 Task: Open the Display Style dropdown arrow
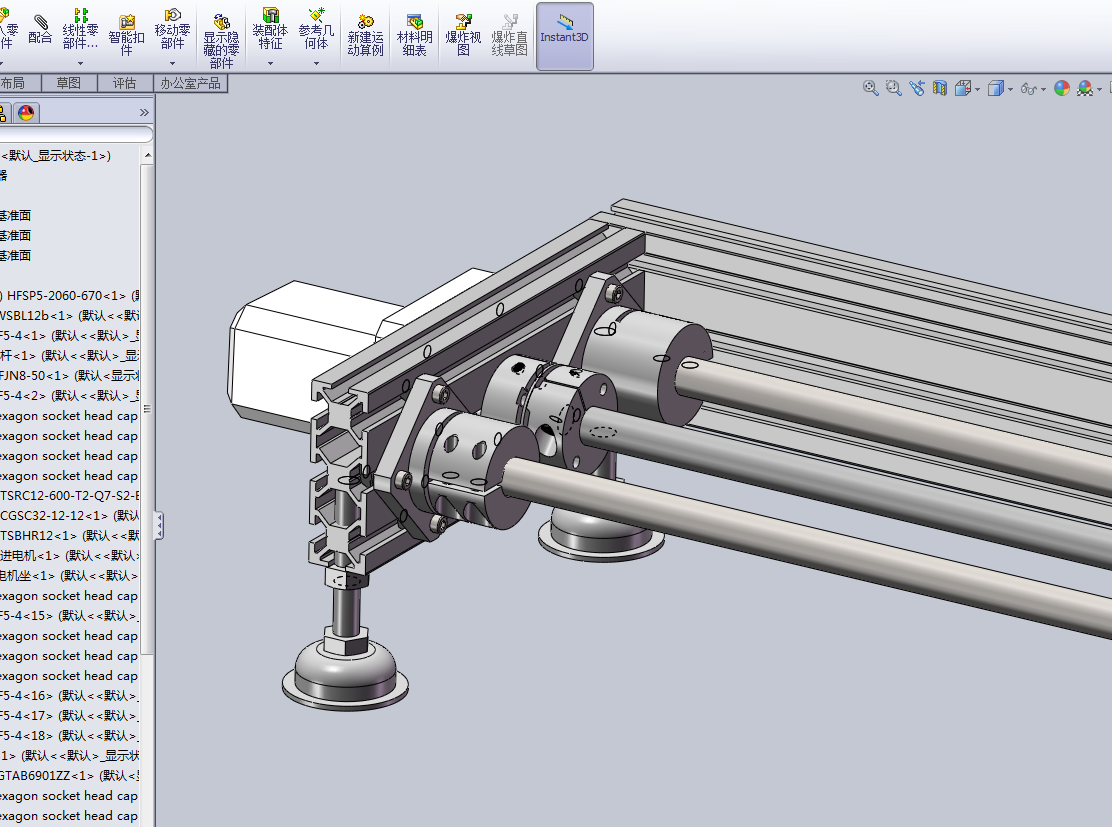[x=1010, y=89]
